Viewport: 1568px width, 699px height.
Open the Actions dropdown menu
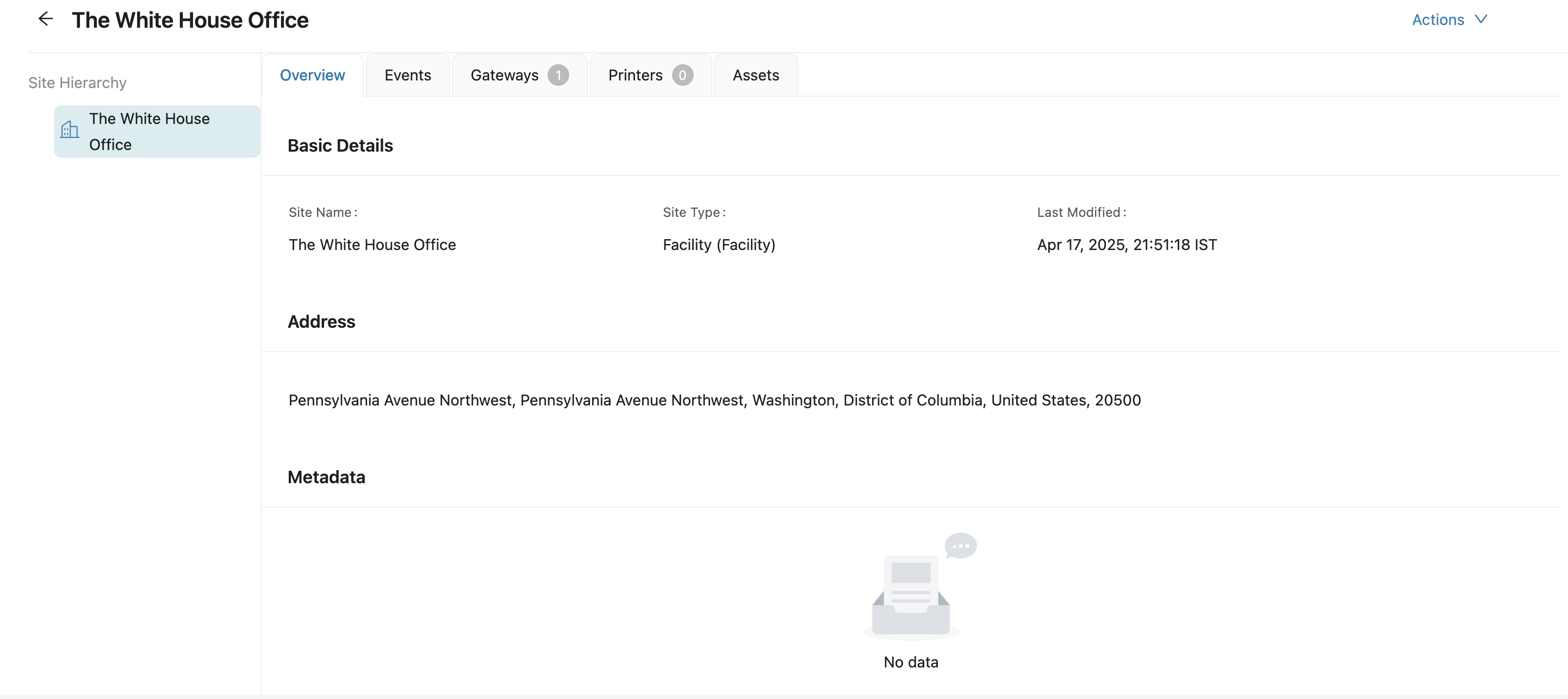1438,20
